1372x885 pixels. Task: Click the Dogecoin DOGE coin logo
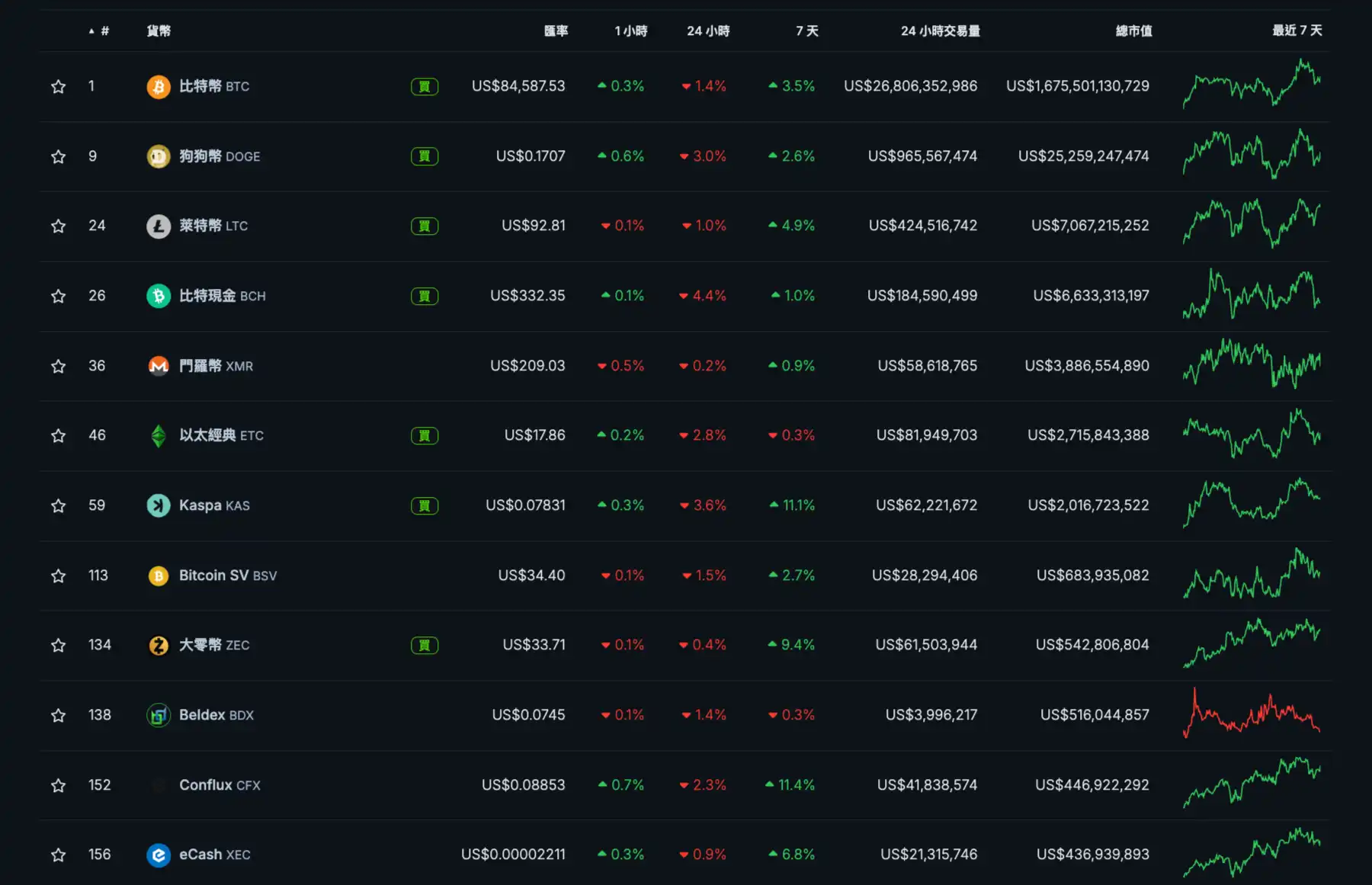158,156
